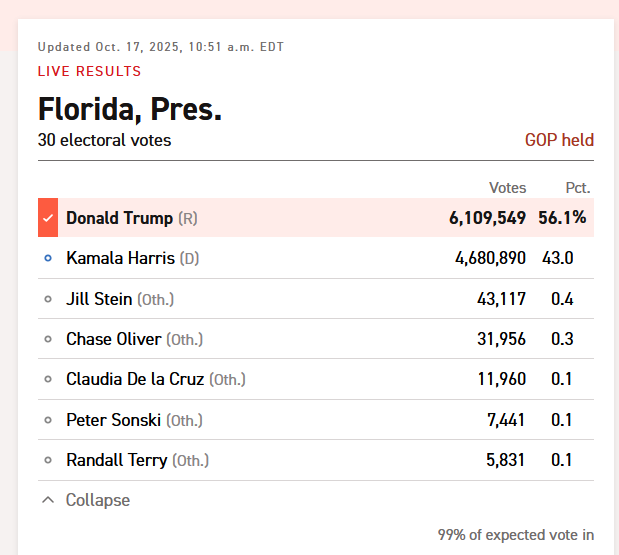
Task: Click the upward chevron beside Collapse
Action: 48,500
